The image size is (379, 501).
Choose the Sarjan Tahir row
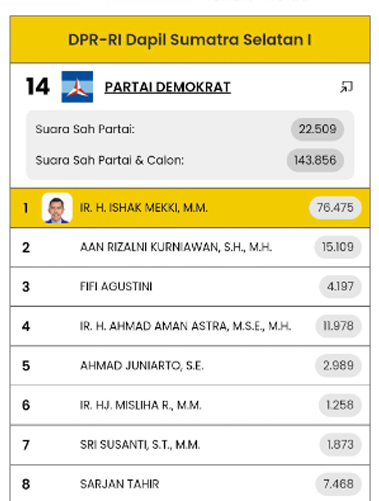coord(190,483)
